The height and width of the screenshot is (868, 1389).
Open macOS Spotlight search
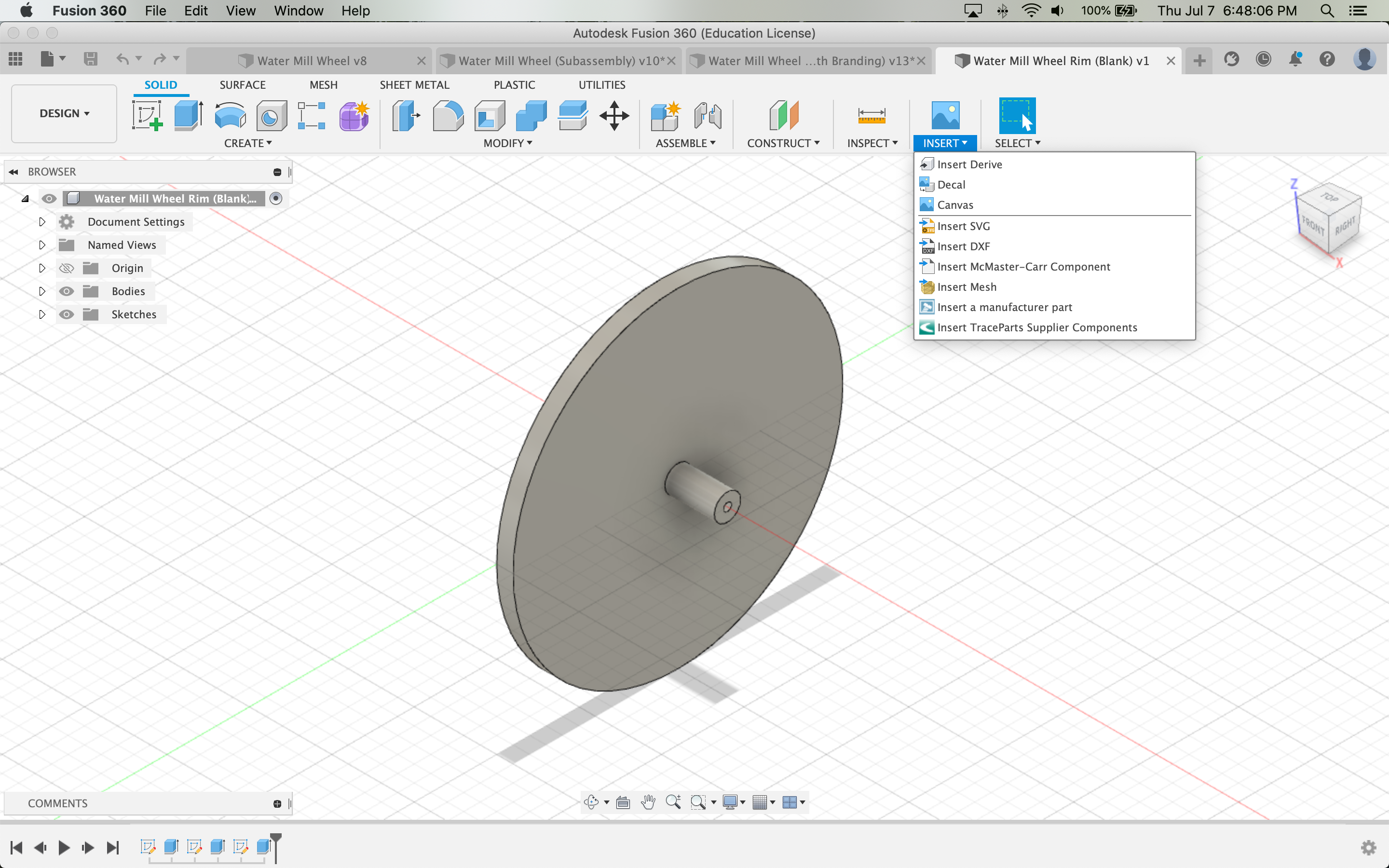click(x=1327, y=11)
